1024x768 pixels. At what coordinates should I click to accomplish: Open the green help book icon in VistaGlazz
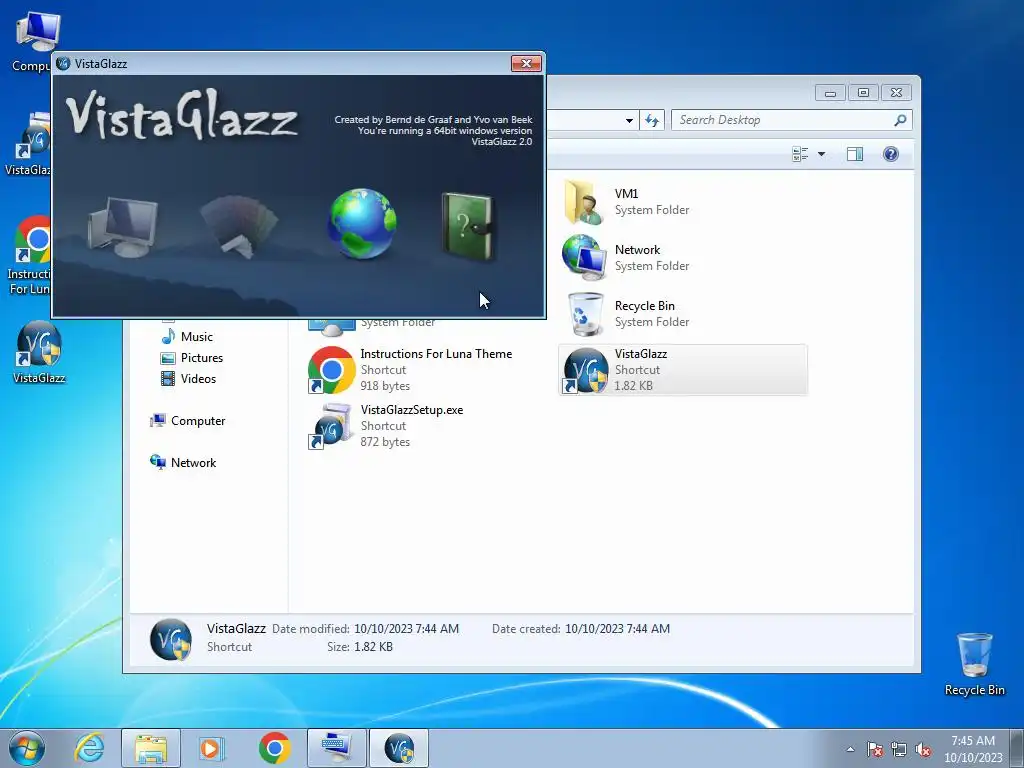(x=468, y=227)
